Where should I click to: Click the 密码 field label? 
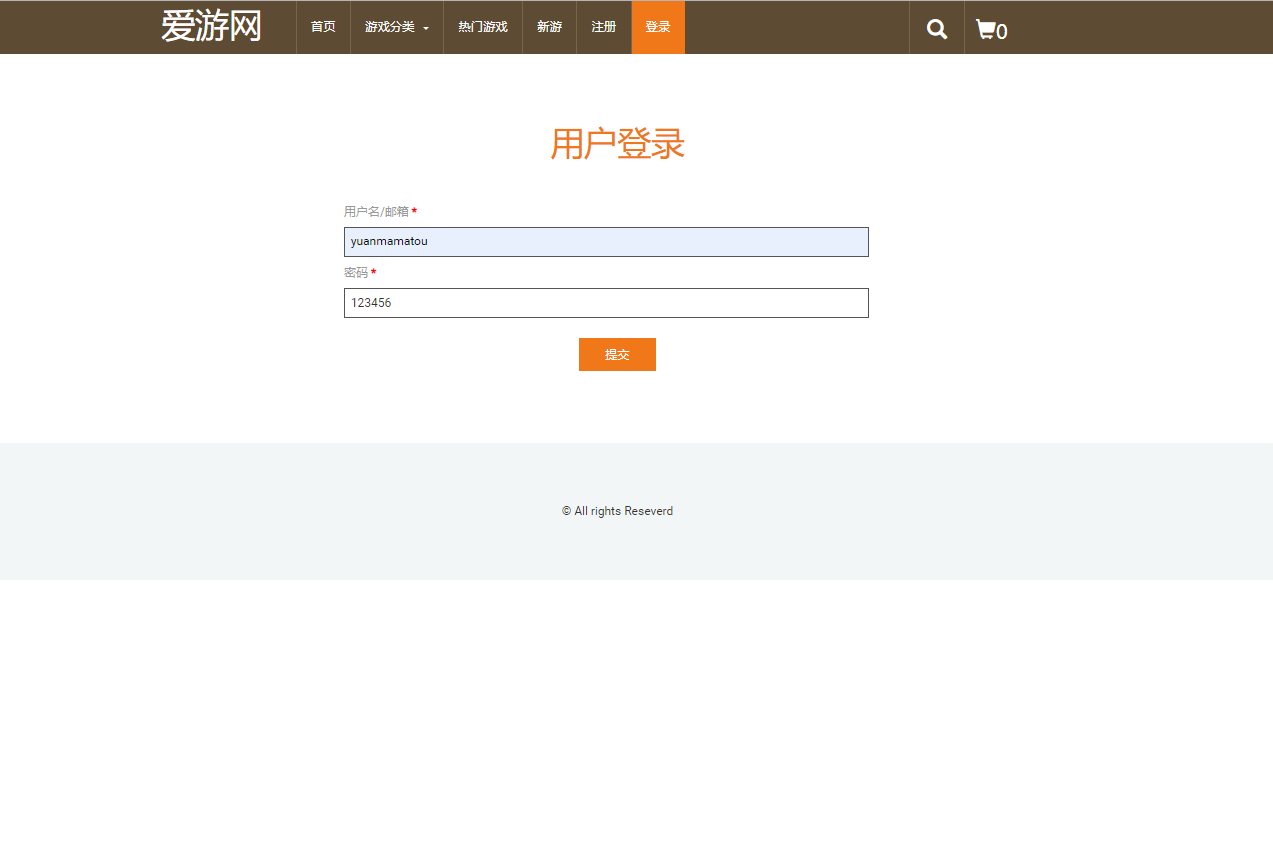pos(355,272)
